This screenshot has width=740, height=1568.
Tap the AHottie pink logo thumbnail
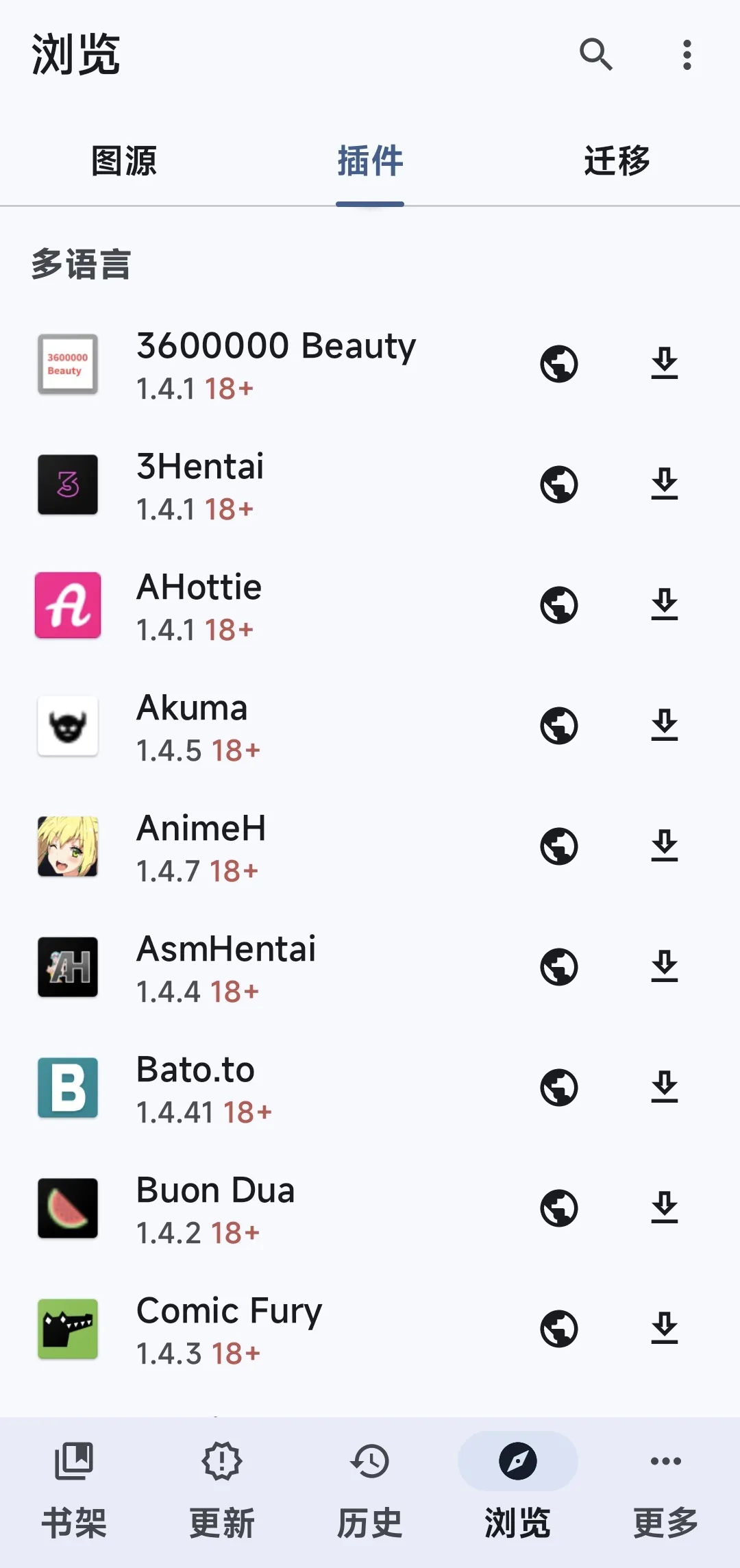(x=68, y=605)
